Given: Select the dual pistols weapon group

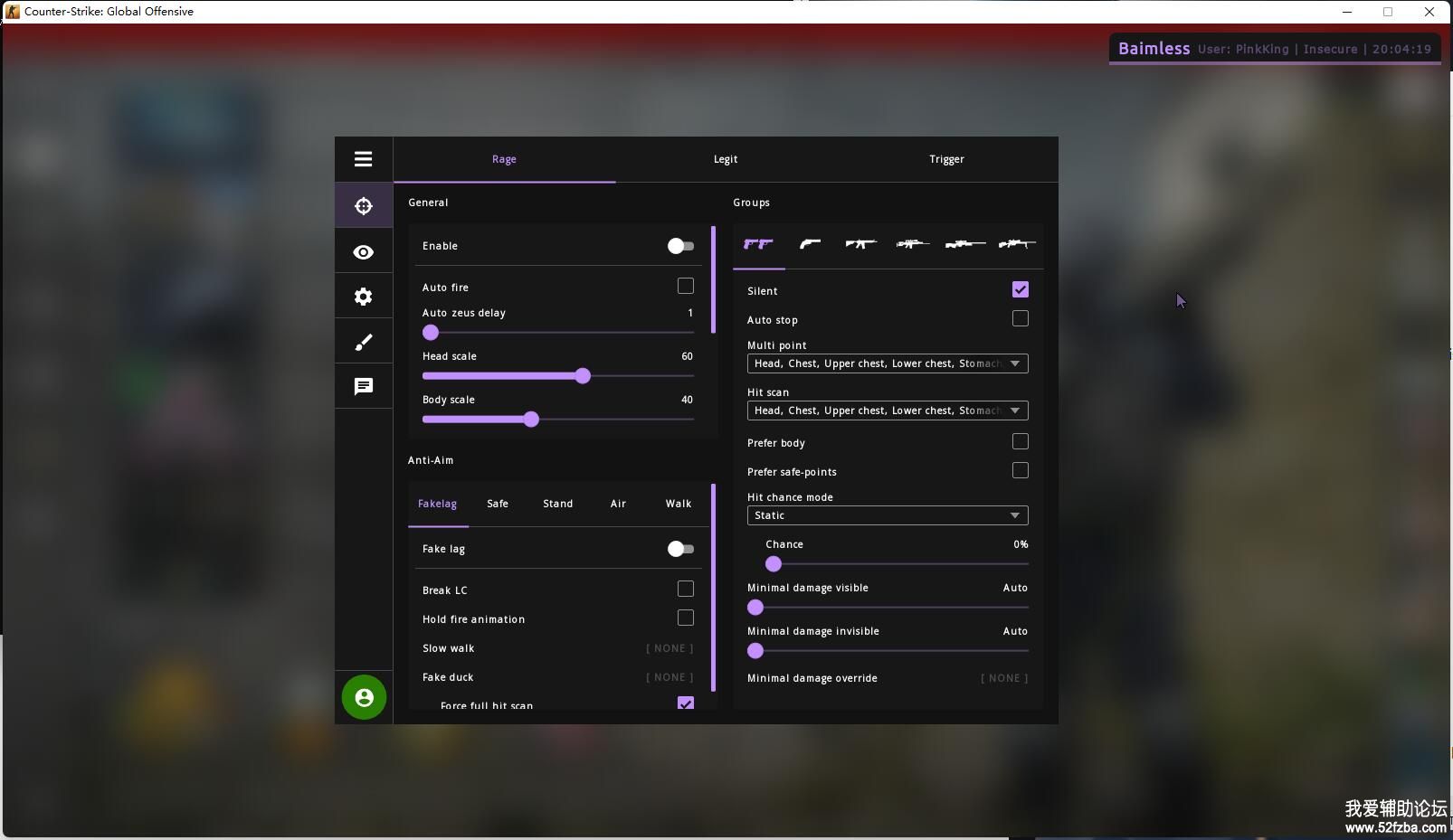Looking at the screenshot, I should pos(758,243).
